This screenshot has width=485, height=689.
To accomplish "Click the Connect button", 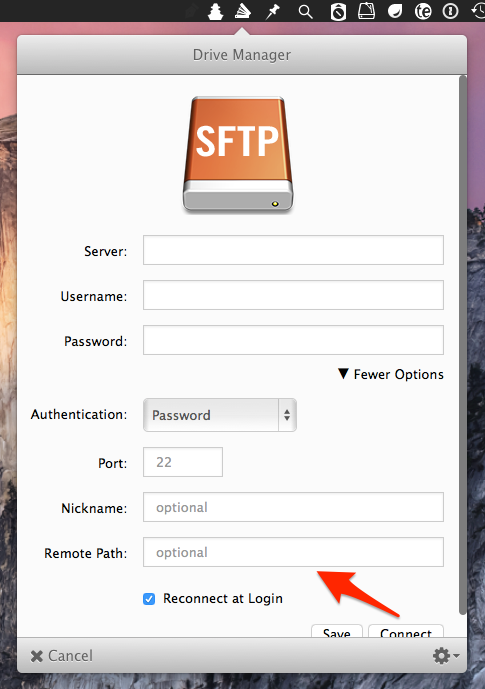I will (406, 631).
